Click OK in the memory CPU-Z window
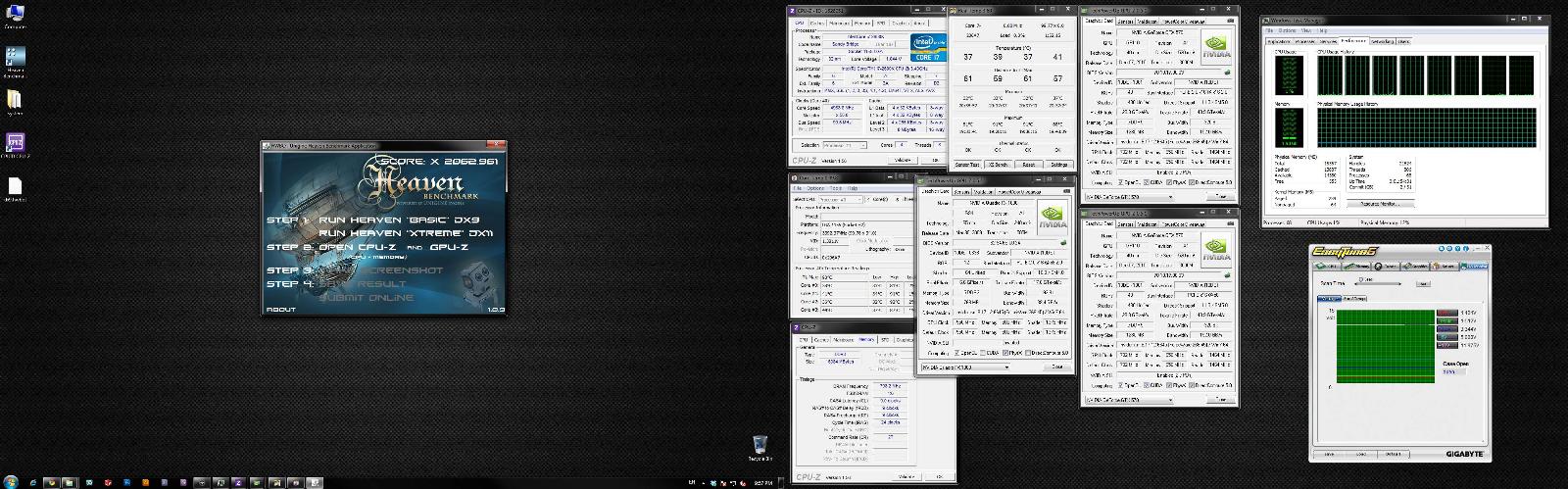This screenshot has height=489, width=1568. (x=939, y=476)
